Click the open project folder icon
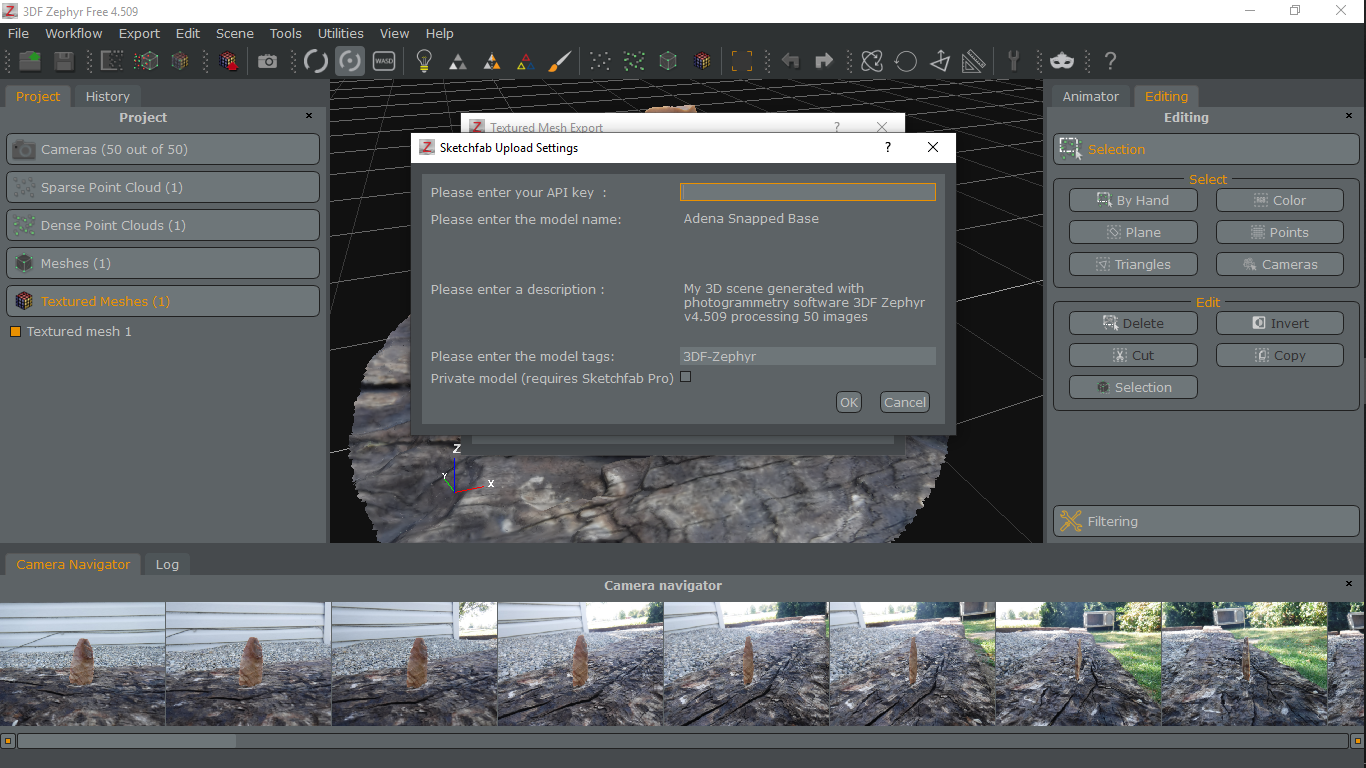Viewport: 1366px width, 768px height. click(x=30, y=61)
